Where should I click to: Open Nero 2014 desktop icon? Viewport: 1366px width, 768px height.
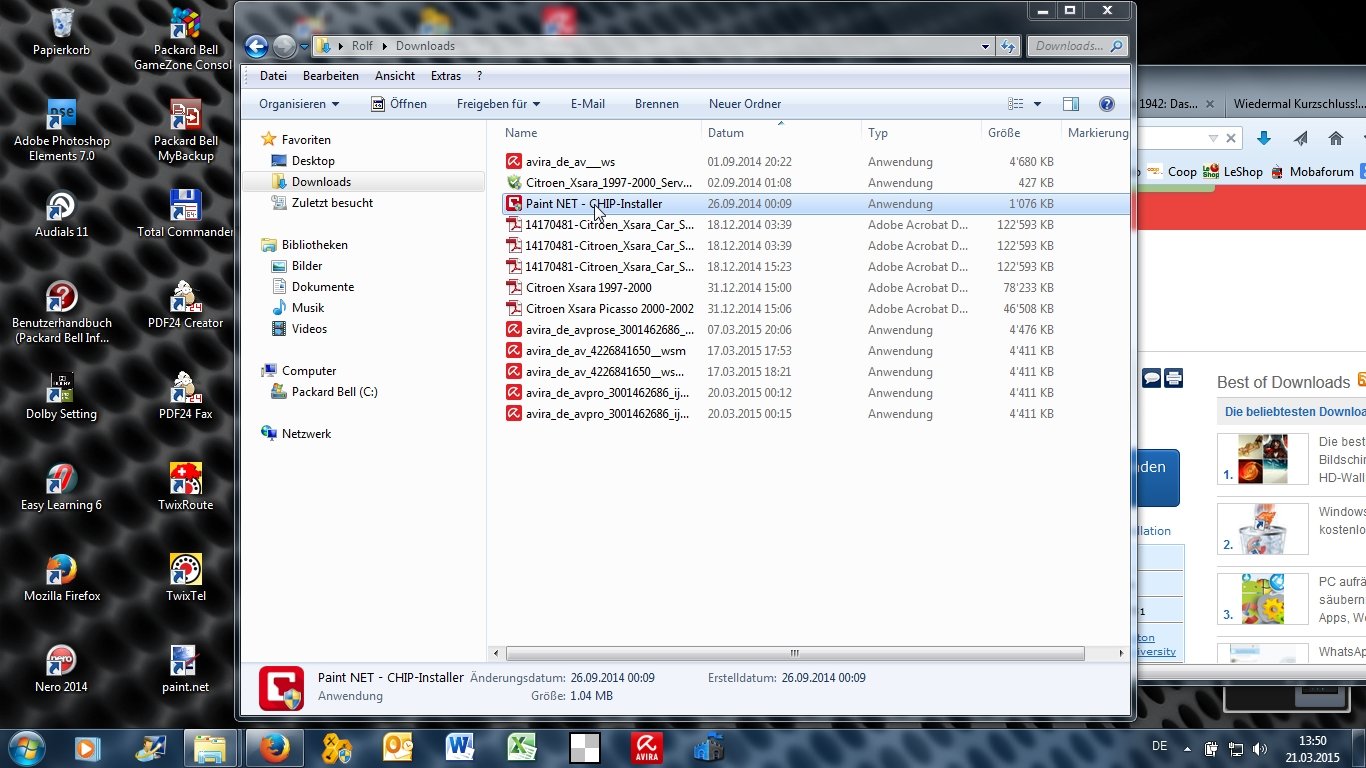click(61, 669)
